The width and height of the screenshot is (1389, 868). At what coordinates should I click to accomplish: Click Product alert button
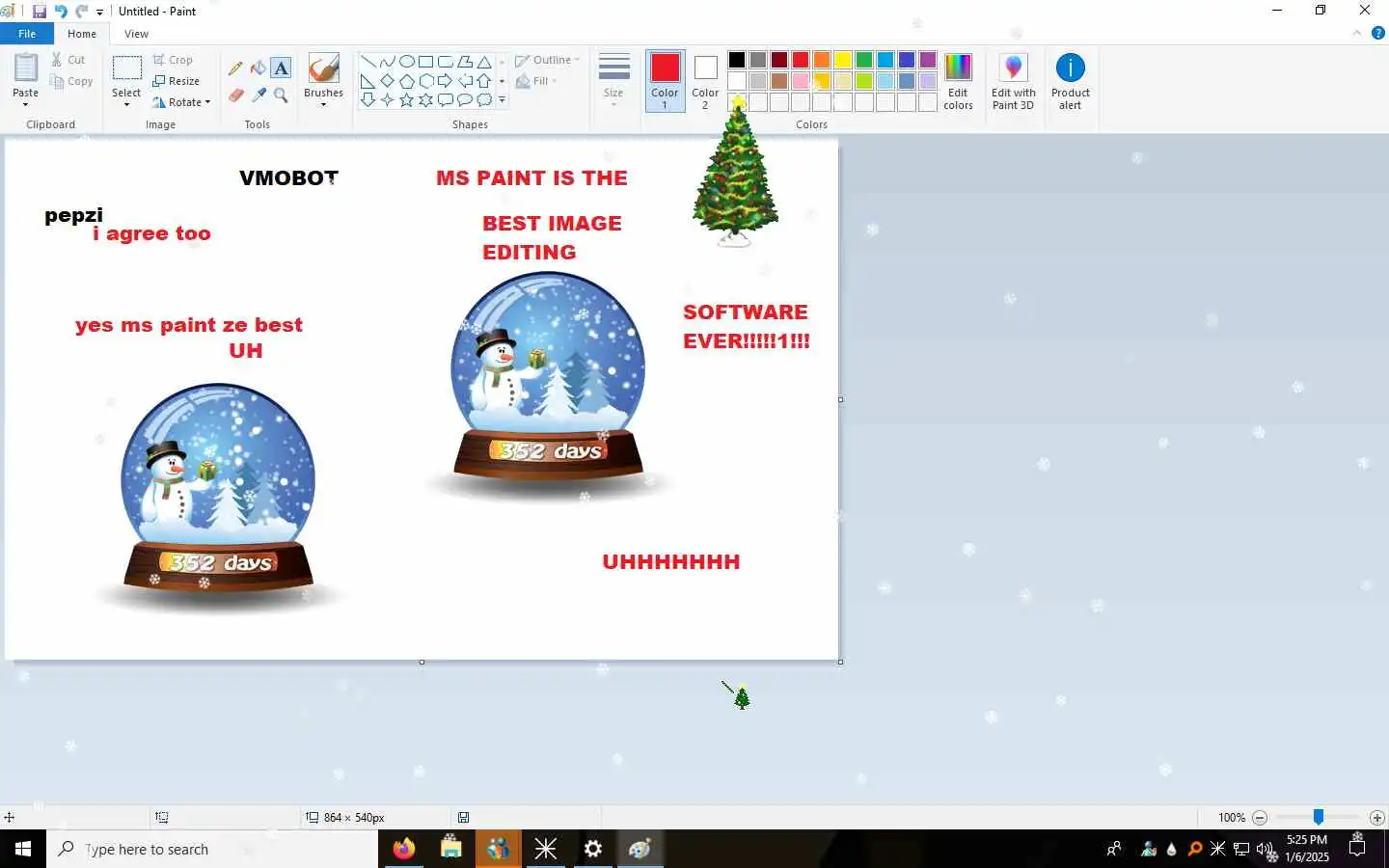1070,81
